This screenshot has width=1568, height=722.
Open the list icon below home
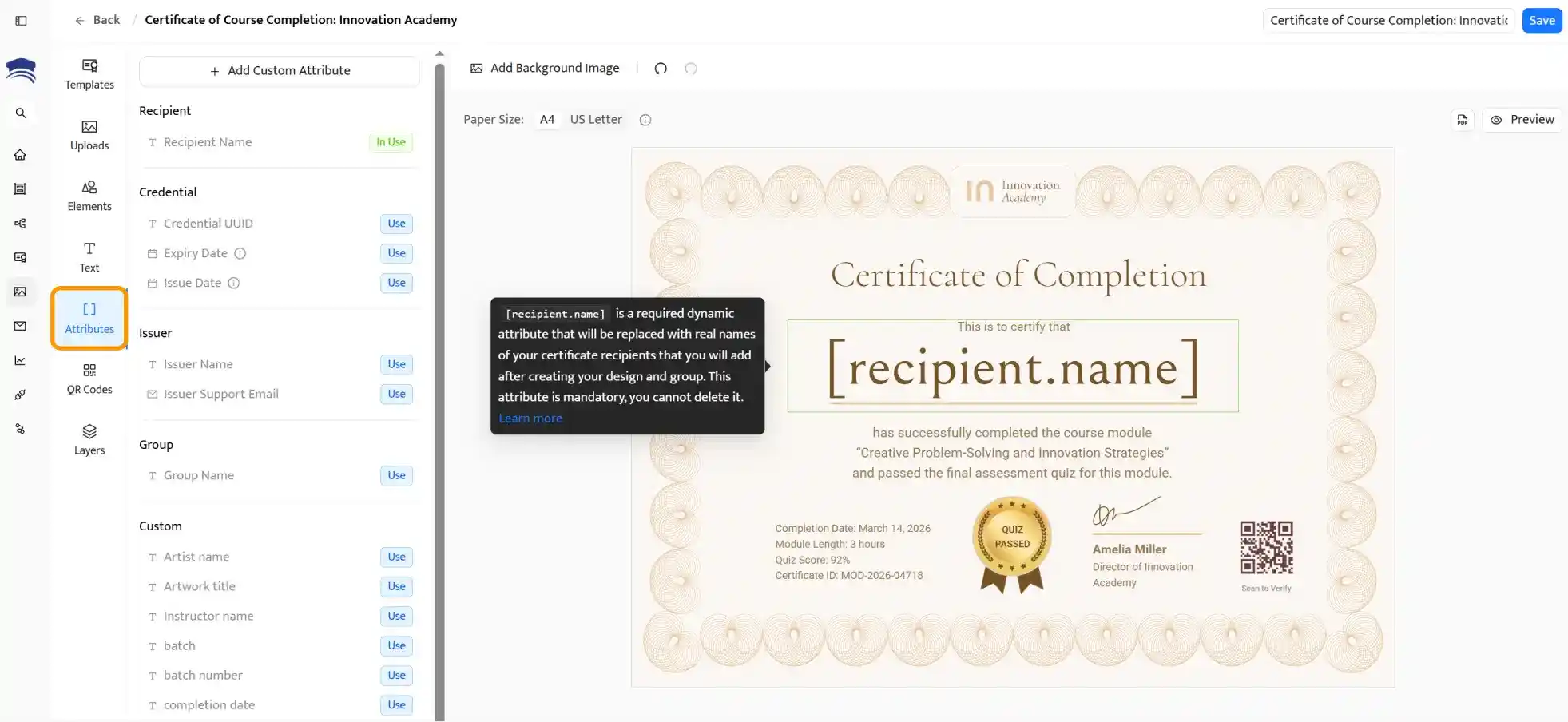[21, 189]
